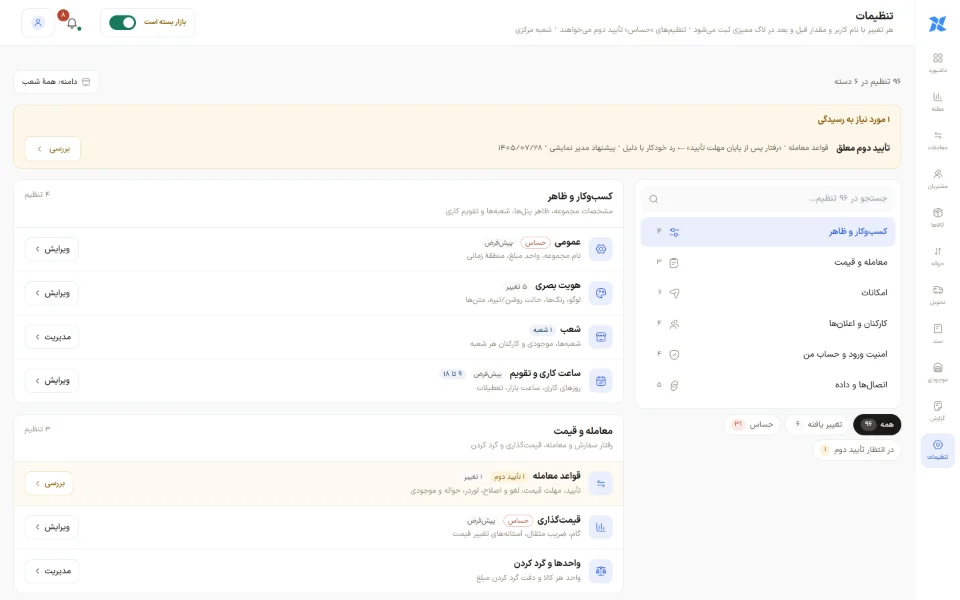Click ویرایش button for هویت بصری

coord(52,293)
